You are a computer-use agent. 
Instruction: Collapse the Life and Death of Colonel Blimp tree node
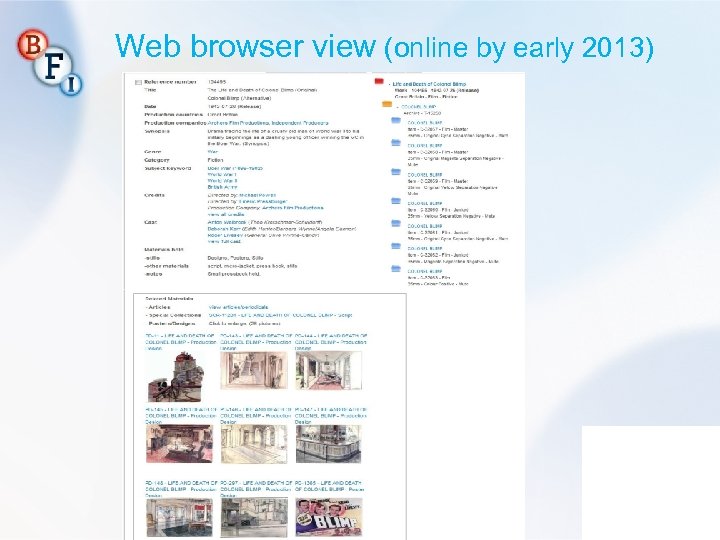tap(389, 84)
